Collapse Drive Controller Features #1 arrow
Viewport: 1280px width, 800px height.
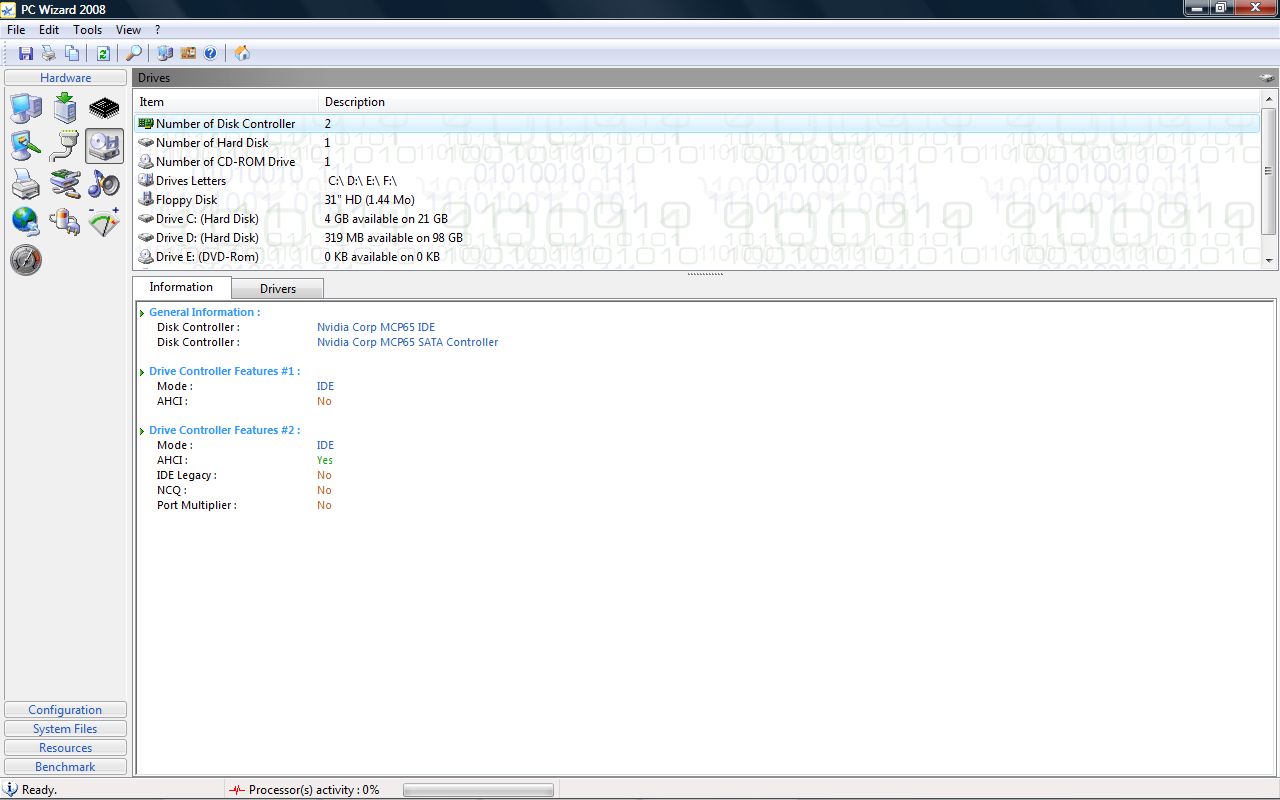pos(143,372)
